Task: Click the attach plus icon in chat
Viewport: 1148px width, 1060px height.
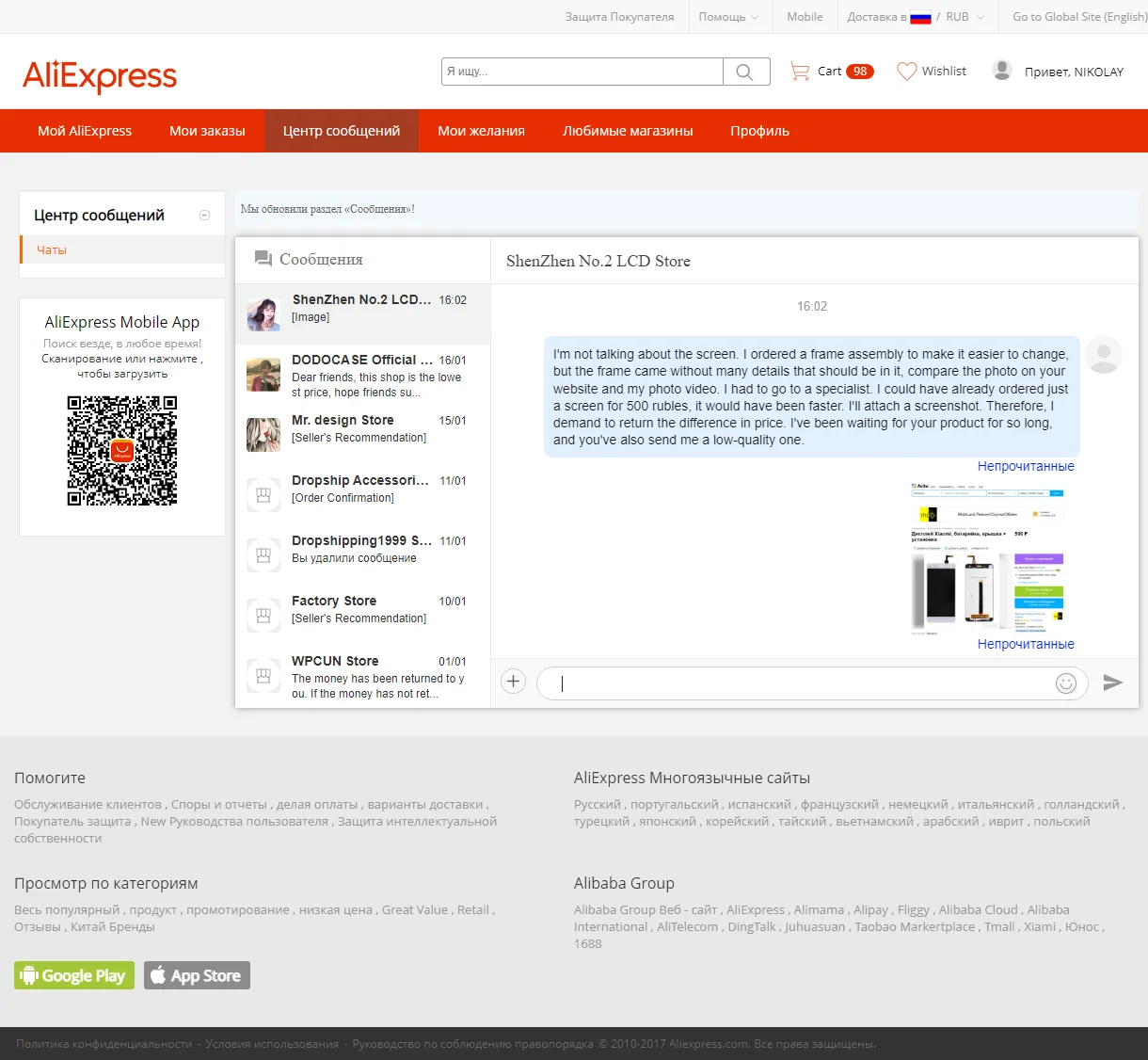Action: (513, 682)
